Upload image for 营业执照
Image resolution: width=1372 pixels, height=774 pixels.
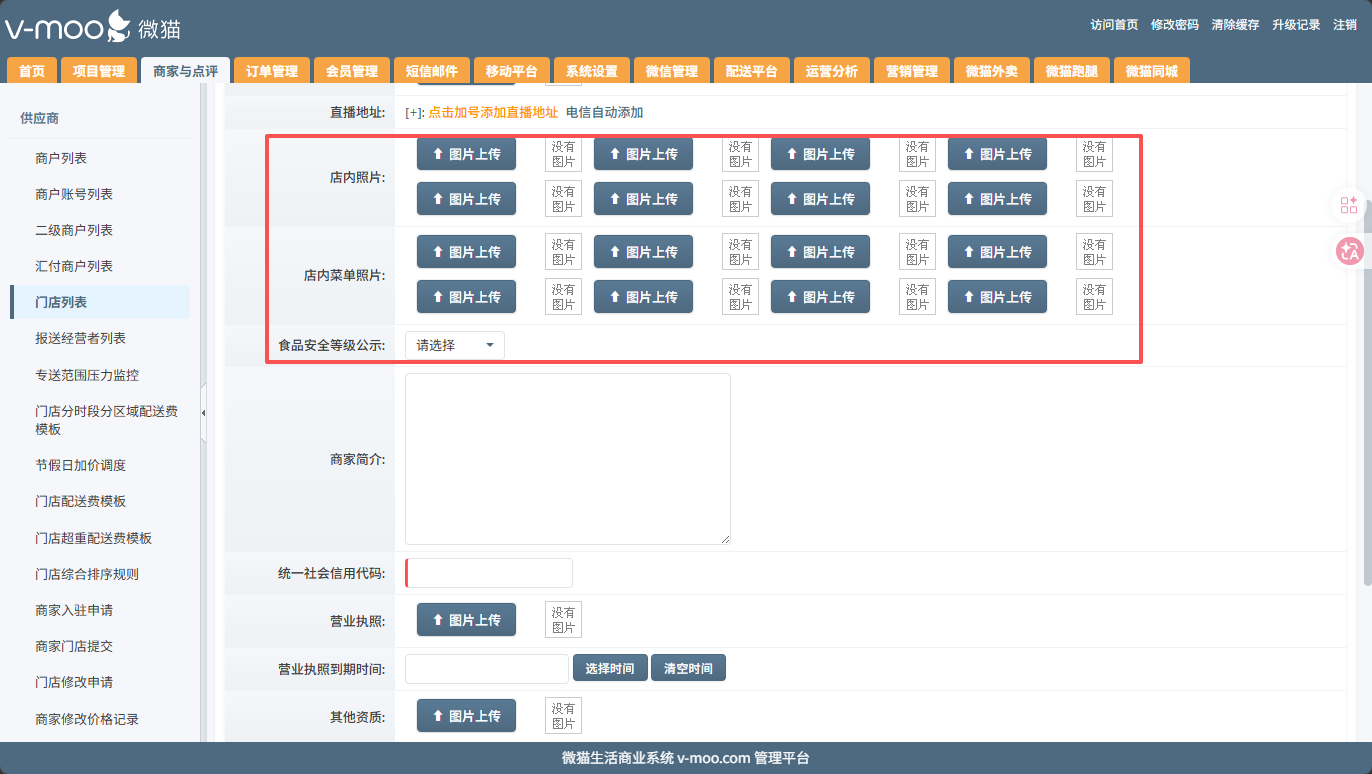(x=466, y=620)
